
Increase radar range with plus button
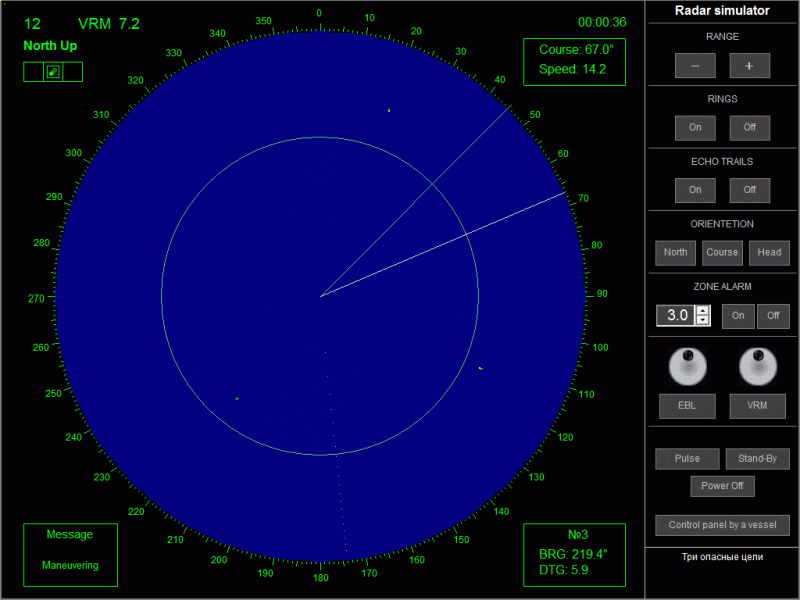[749, 66]
